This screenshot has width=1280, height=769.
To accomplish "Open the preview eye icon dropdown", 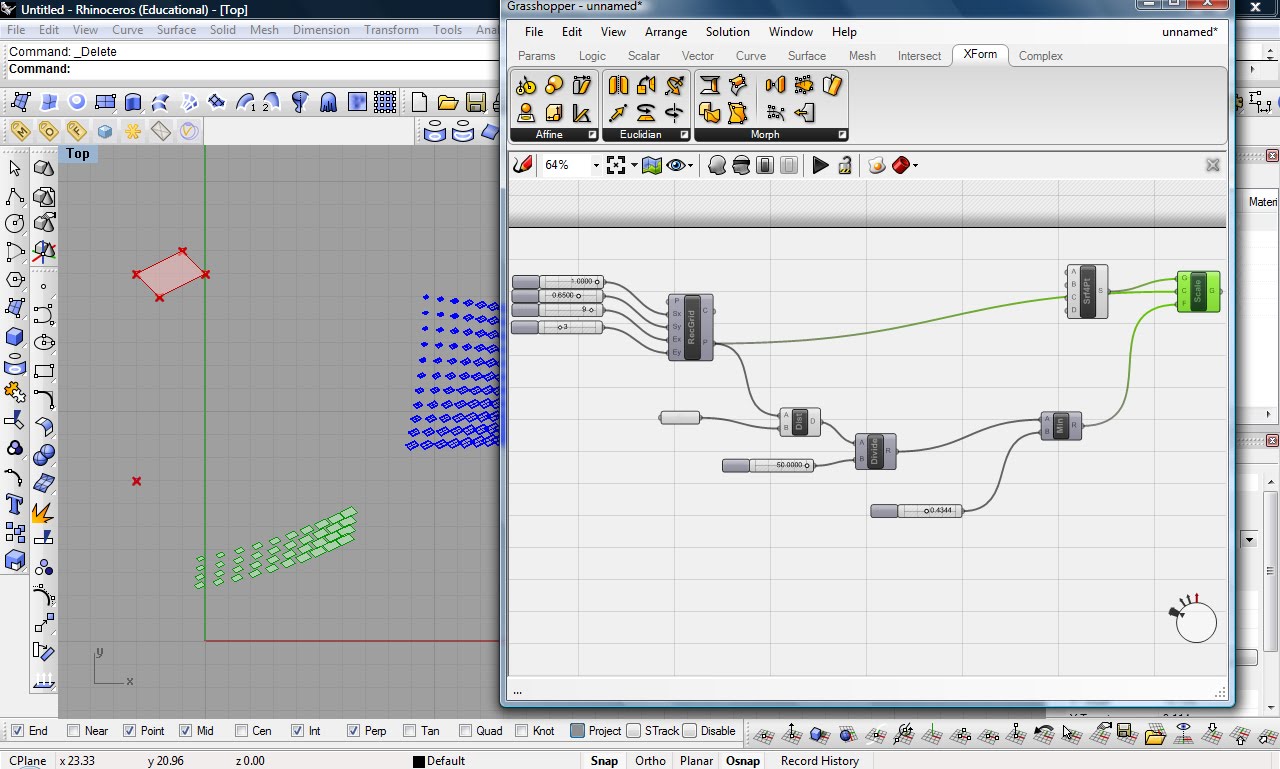I will coord(690,165).
